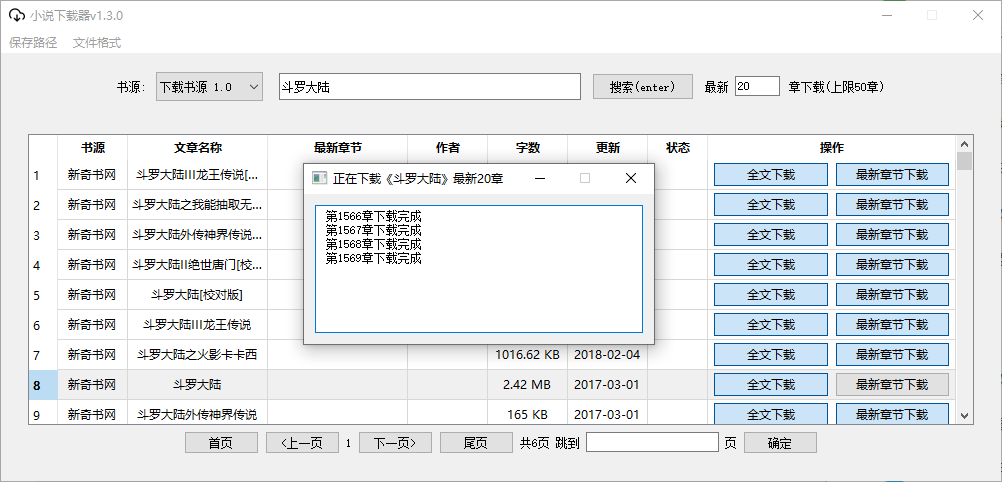Open the 保存路径 menu
This screenshot has height=482, width=1002.
pyautogui.click(x=33, y=43)
